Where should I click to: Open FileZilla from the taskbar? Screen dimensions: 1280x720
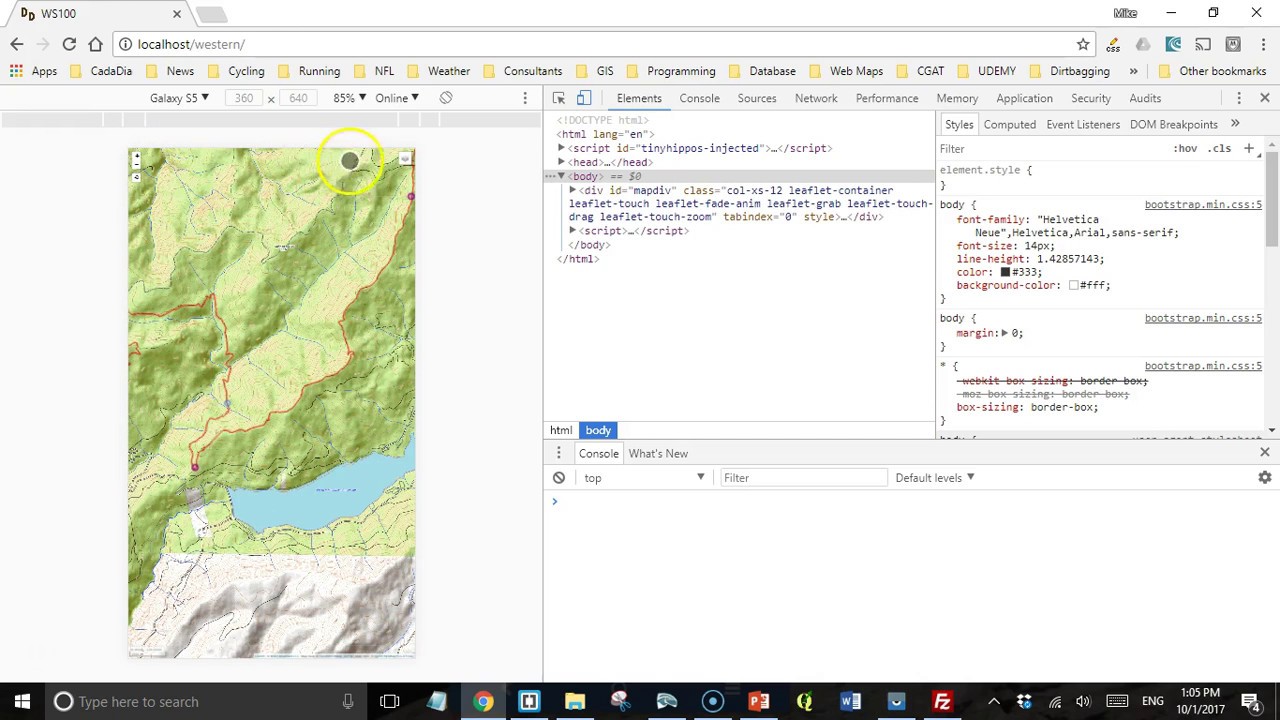tap(942, 701)
